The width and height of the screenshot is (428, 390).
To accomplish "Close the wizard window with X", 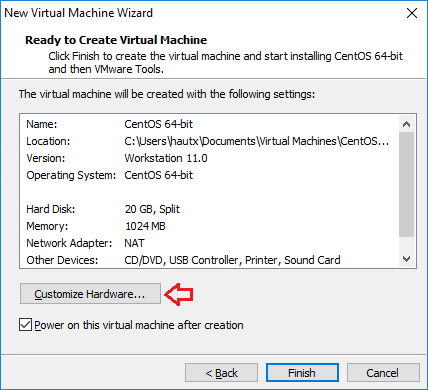I will [x=412, y=13].
